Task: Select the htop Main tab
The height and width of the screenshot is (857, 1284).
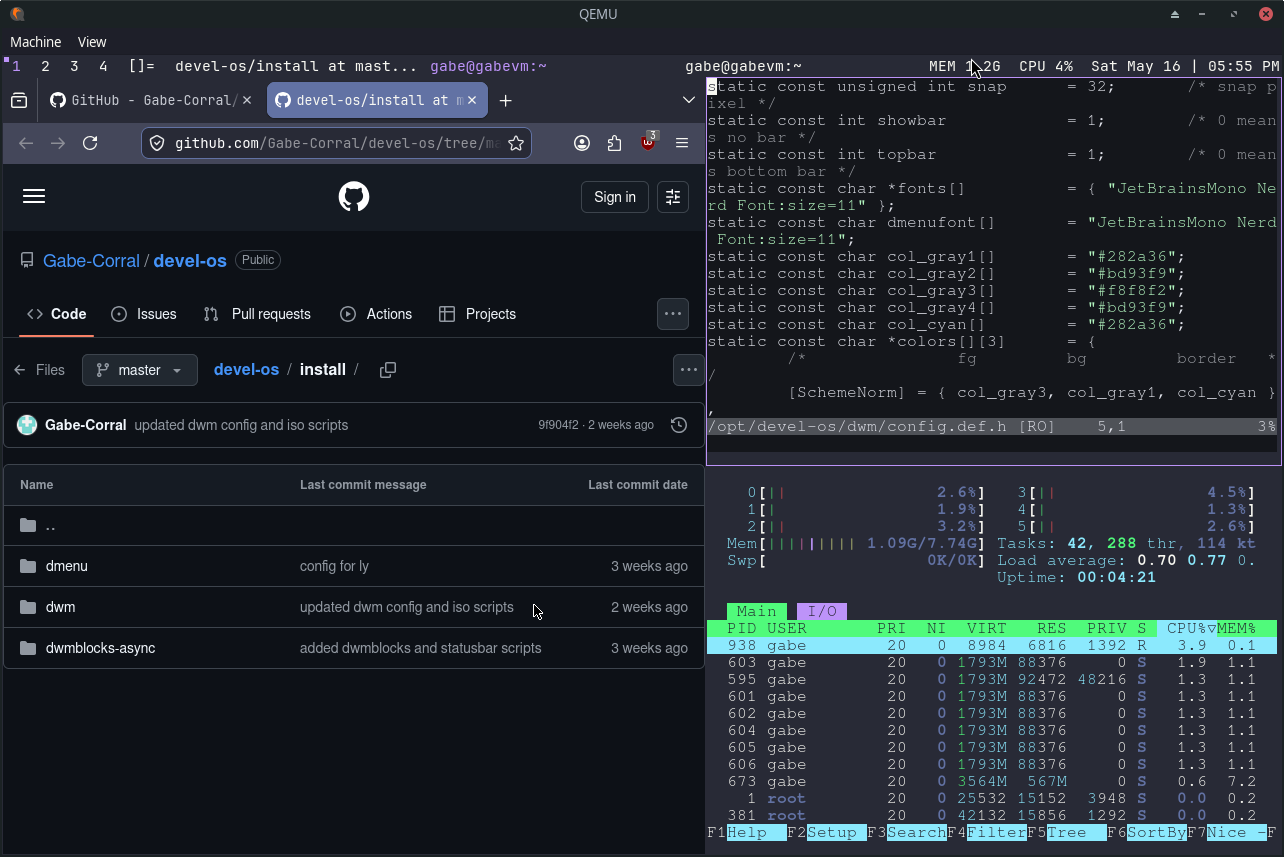Action: pyautogui.click(x=757, y=611)
